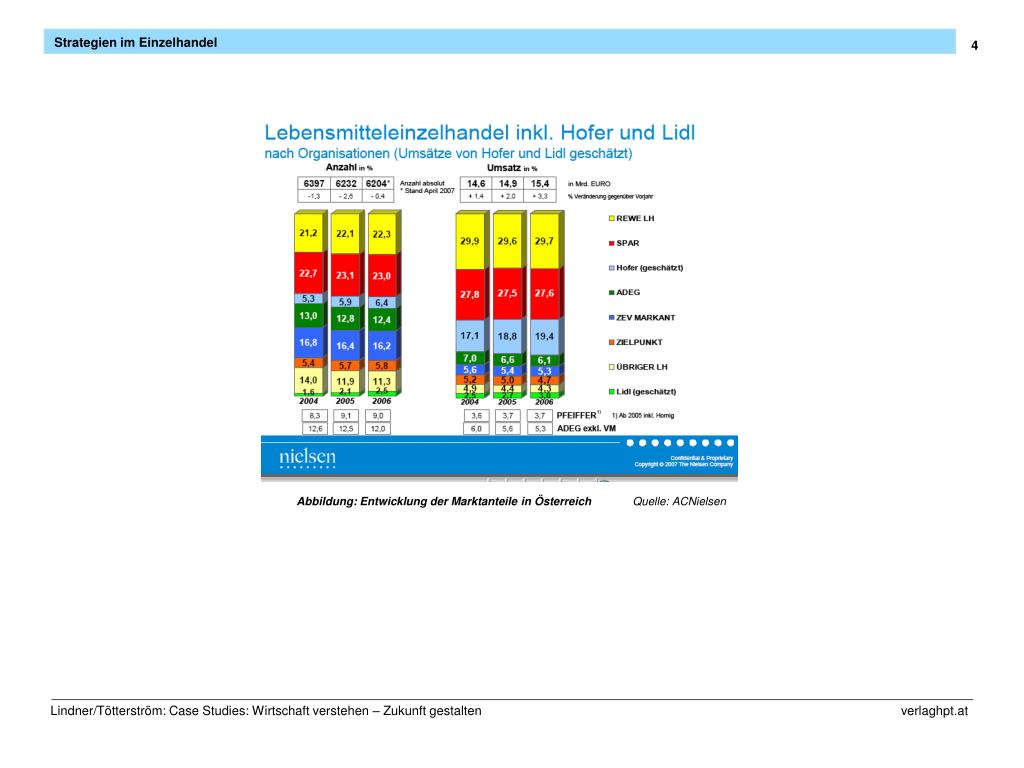Select the change cell '-1,3'
The image size is (1024, 768).
click(x=313, y=196)
